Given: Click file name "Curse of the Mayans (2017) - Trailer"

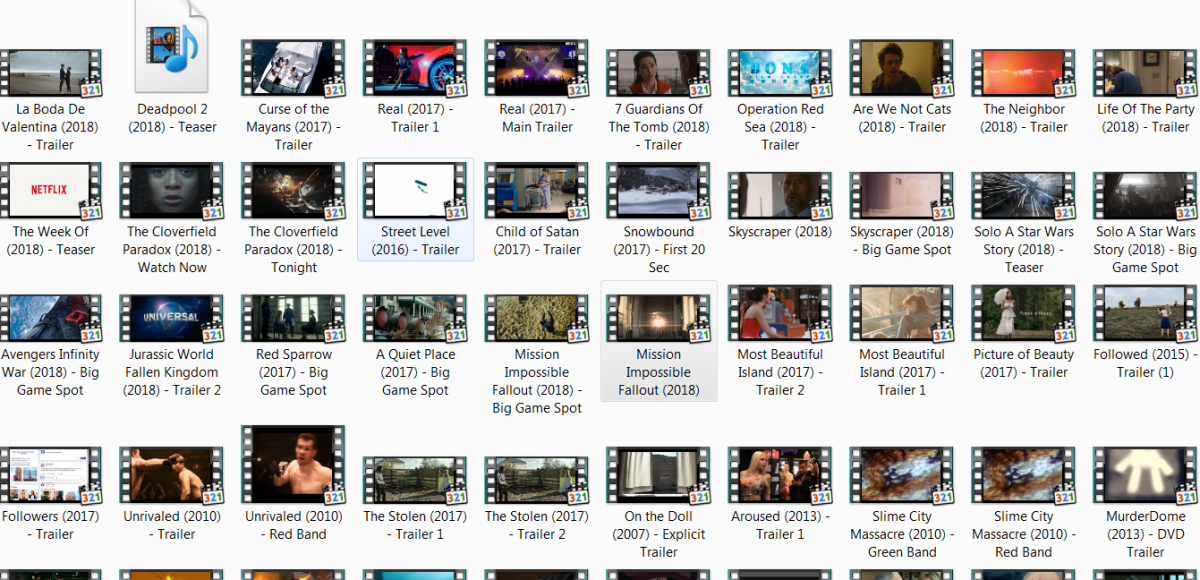Looking at the screenshot, I should coord(294,127).
